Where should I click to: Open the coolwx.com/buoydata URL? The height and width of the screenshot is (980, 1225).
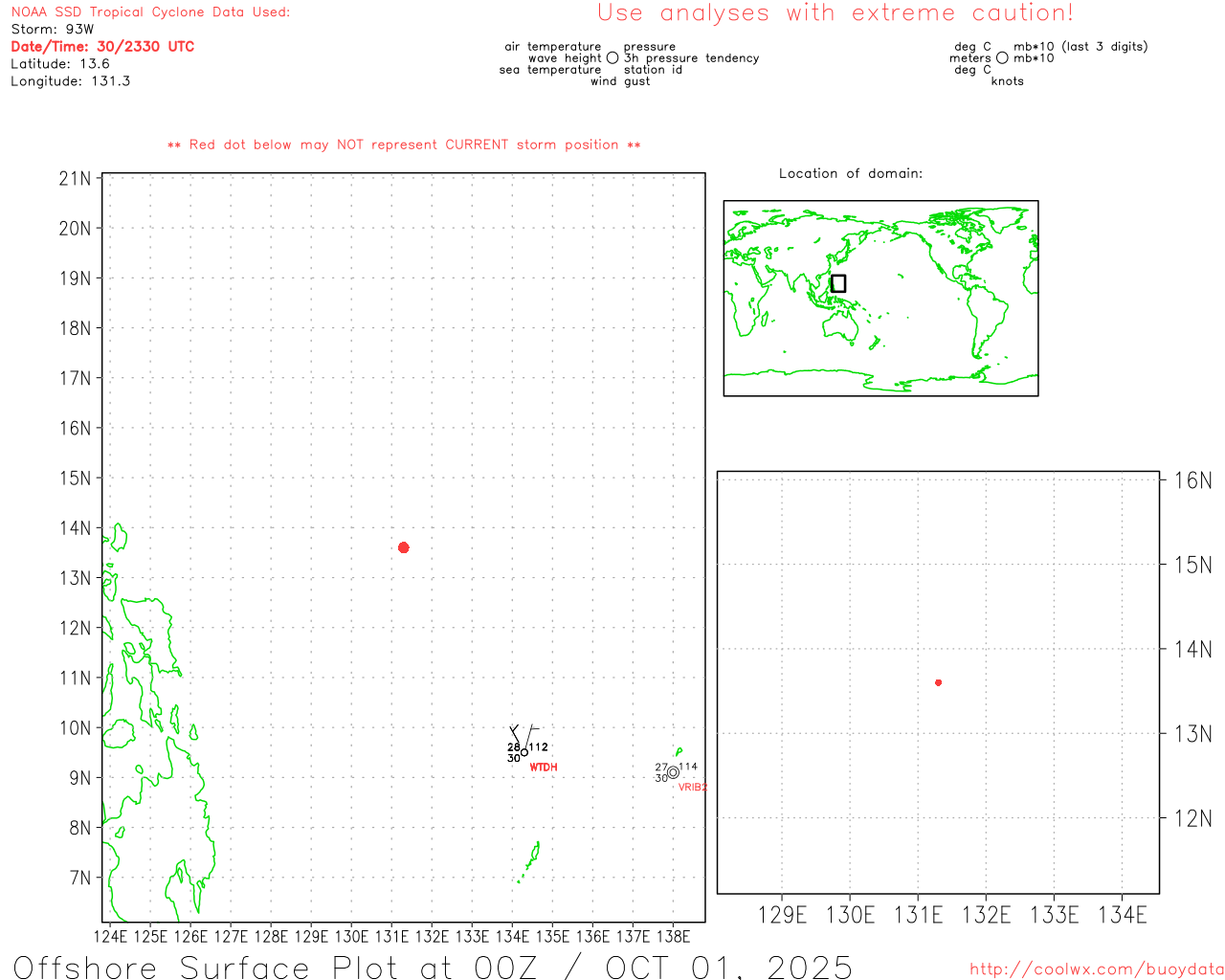coord(1096,969)
